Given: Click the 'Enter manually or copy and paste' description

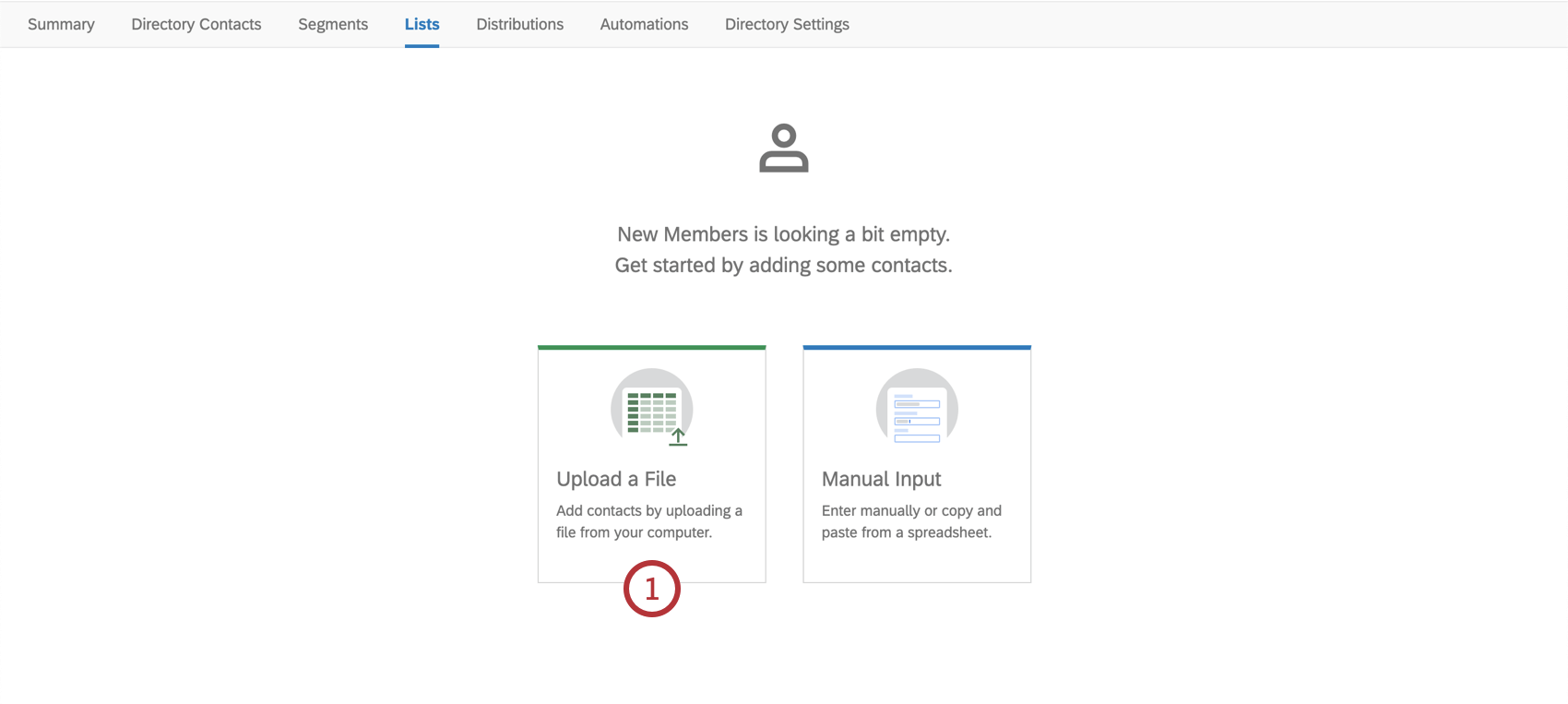Looking at the screenshot, I should pyautogui.click(x=911, y=521).
